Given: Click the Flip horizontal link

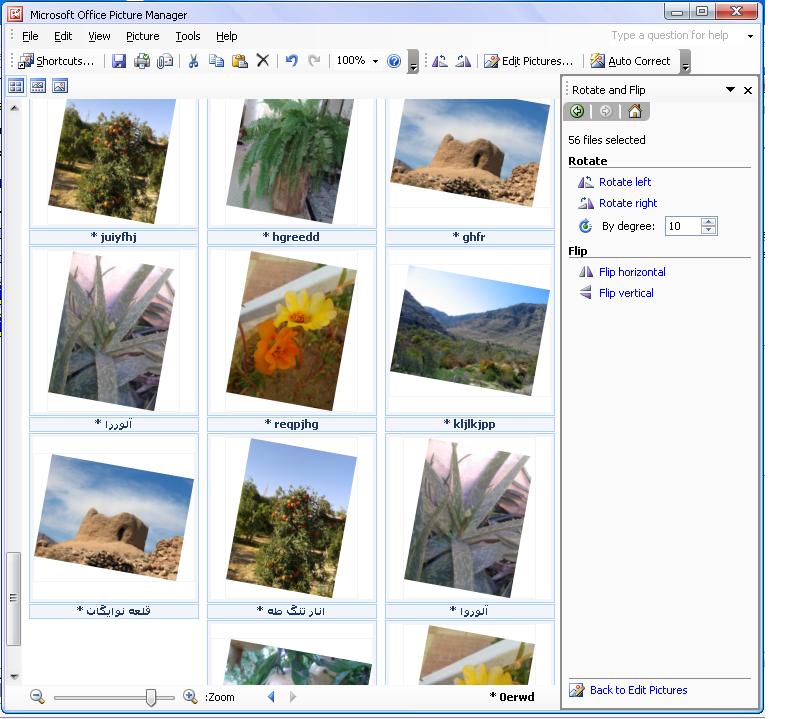Looking at the screenshot, I should (632, 272).
